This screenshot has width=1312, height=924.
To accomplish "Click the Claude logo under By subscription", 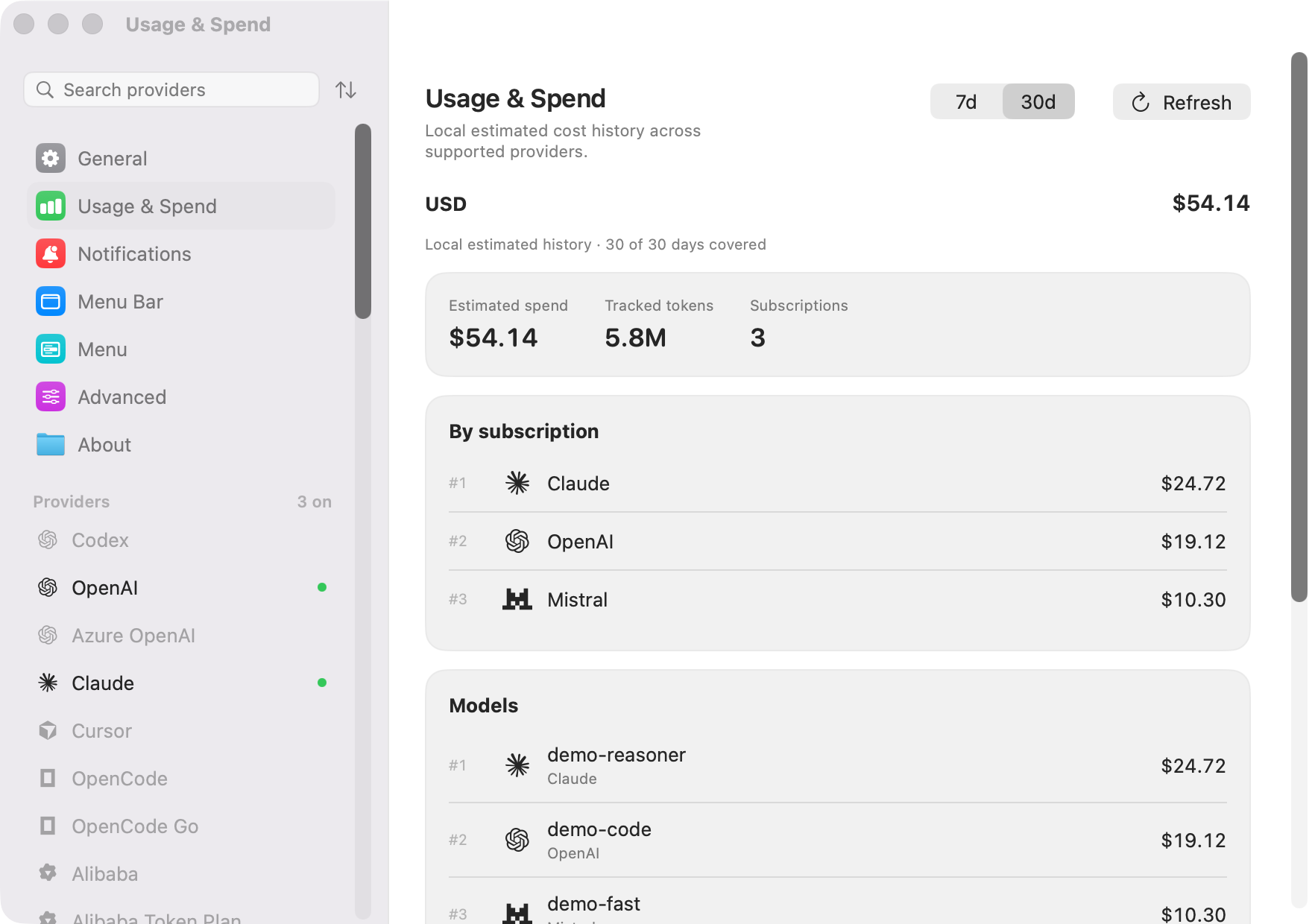I will click(517, 483).
